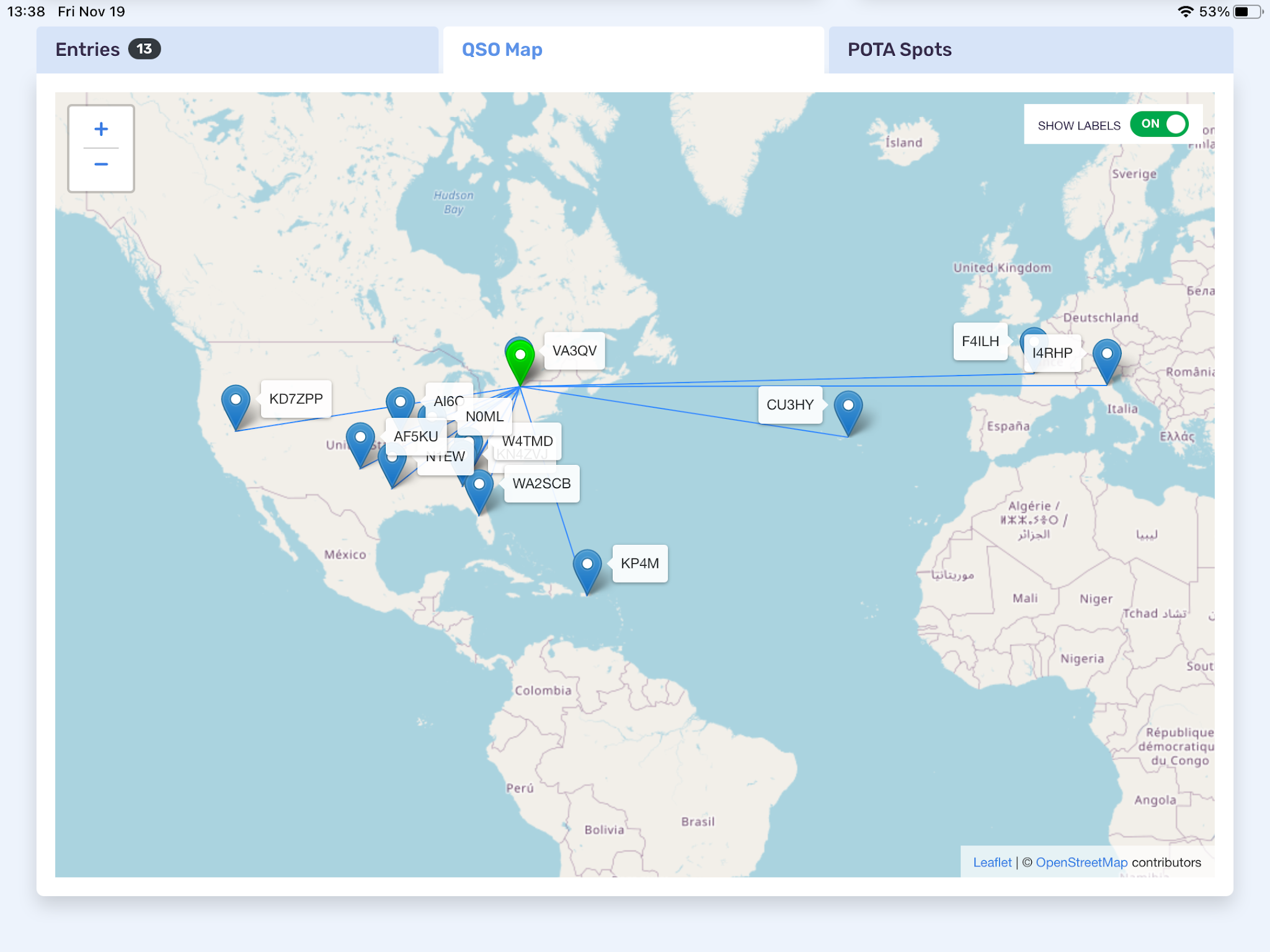Tap the battery status indicator
This screenshot has width=1270, height=952.
(1248, 12)
